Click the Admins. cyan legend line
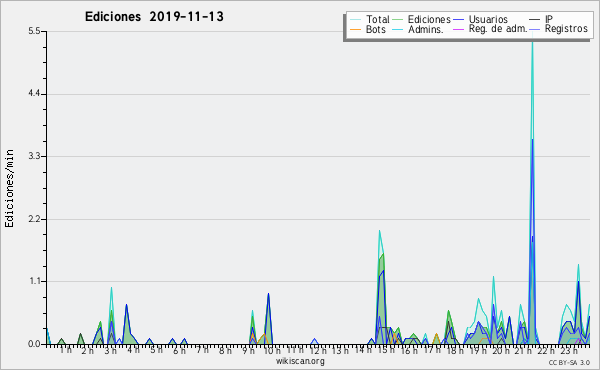Screen dimensions: 600x370 (x=398, y=29)
